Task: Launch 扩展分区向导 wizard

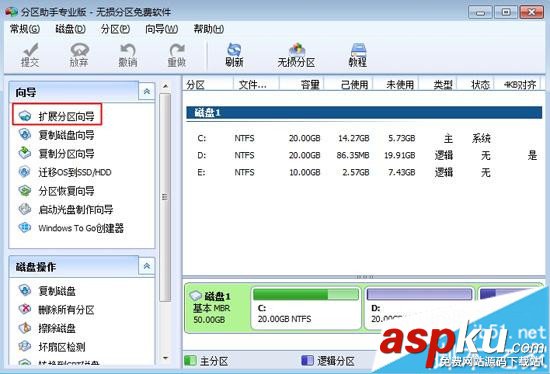Action: [x=57, y=115]
